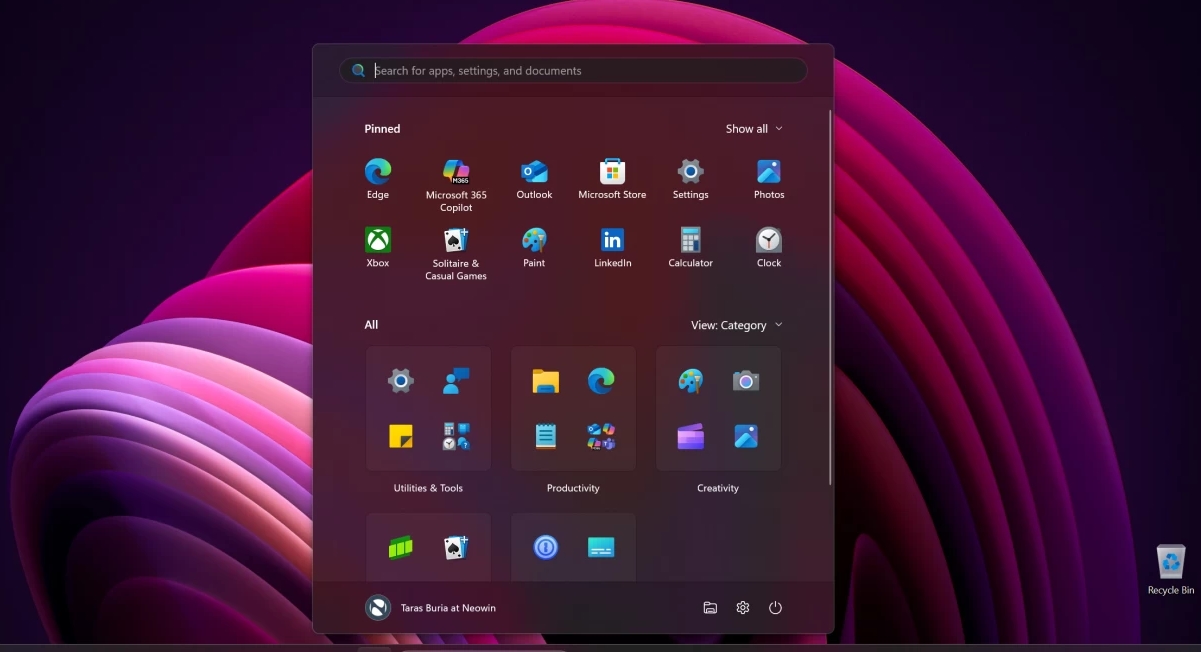Launch Microsoft 365 Copilot

click(x=456, y=185)
